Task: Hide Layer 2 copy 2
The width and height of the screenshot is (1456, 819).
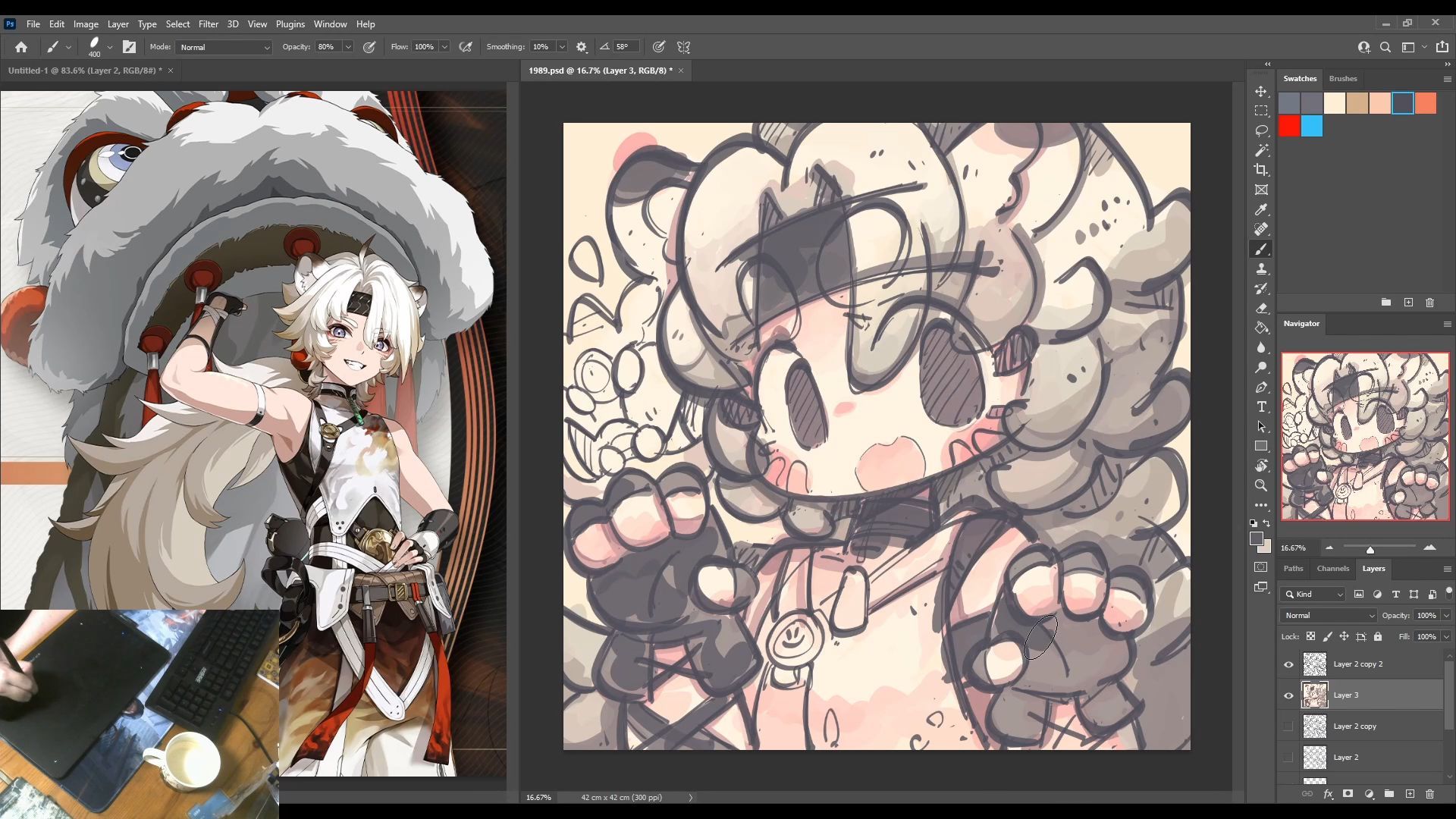Action: [x=1288, y=664]
